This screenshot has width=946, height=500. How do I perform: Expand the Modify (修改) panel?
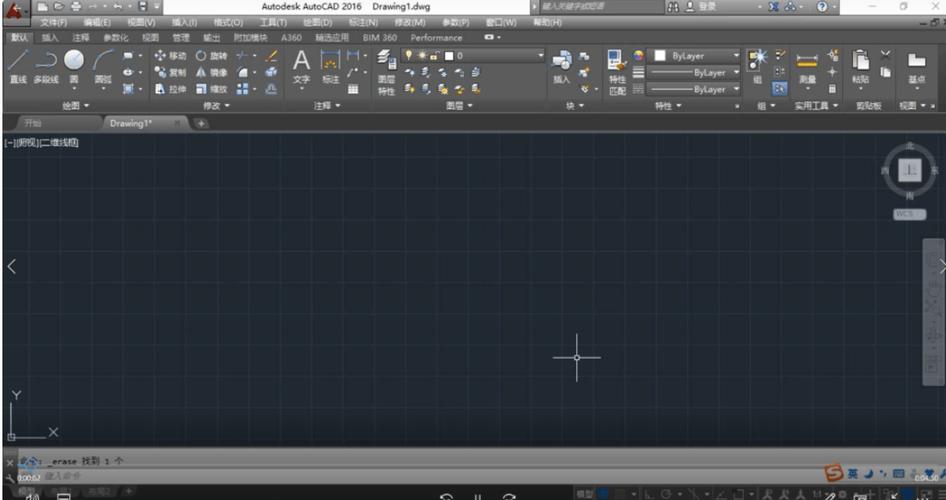pyautogui.click(x=217, y=106)
